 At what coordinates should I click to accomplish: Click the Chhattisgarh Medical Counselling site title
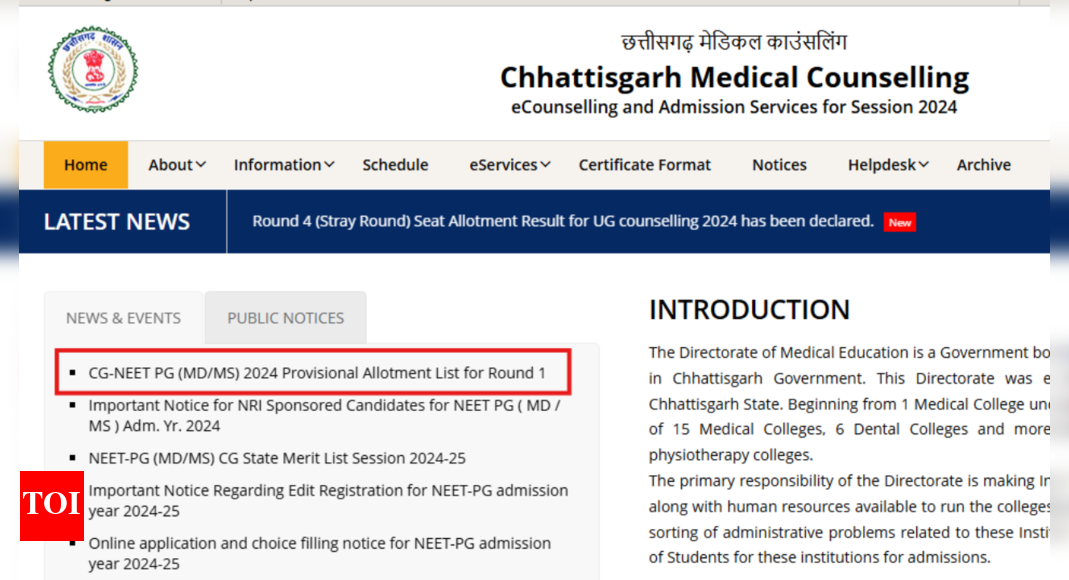[734, 77]
